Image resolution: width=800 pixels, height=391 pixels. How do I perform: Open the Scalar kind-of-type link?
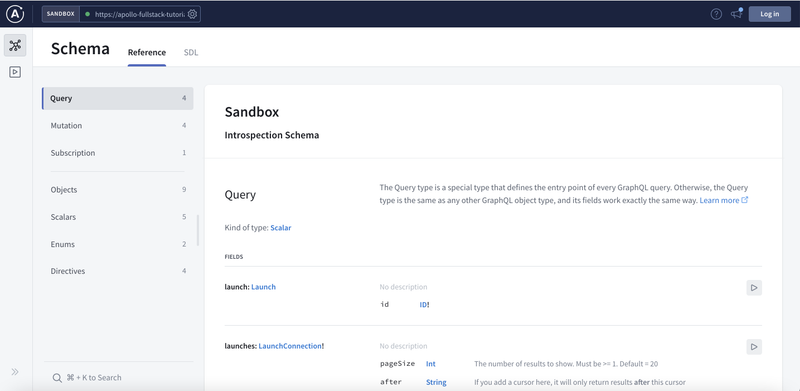[281, 228]
